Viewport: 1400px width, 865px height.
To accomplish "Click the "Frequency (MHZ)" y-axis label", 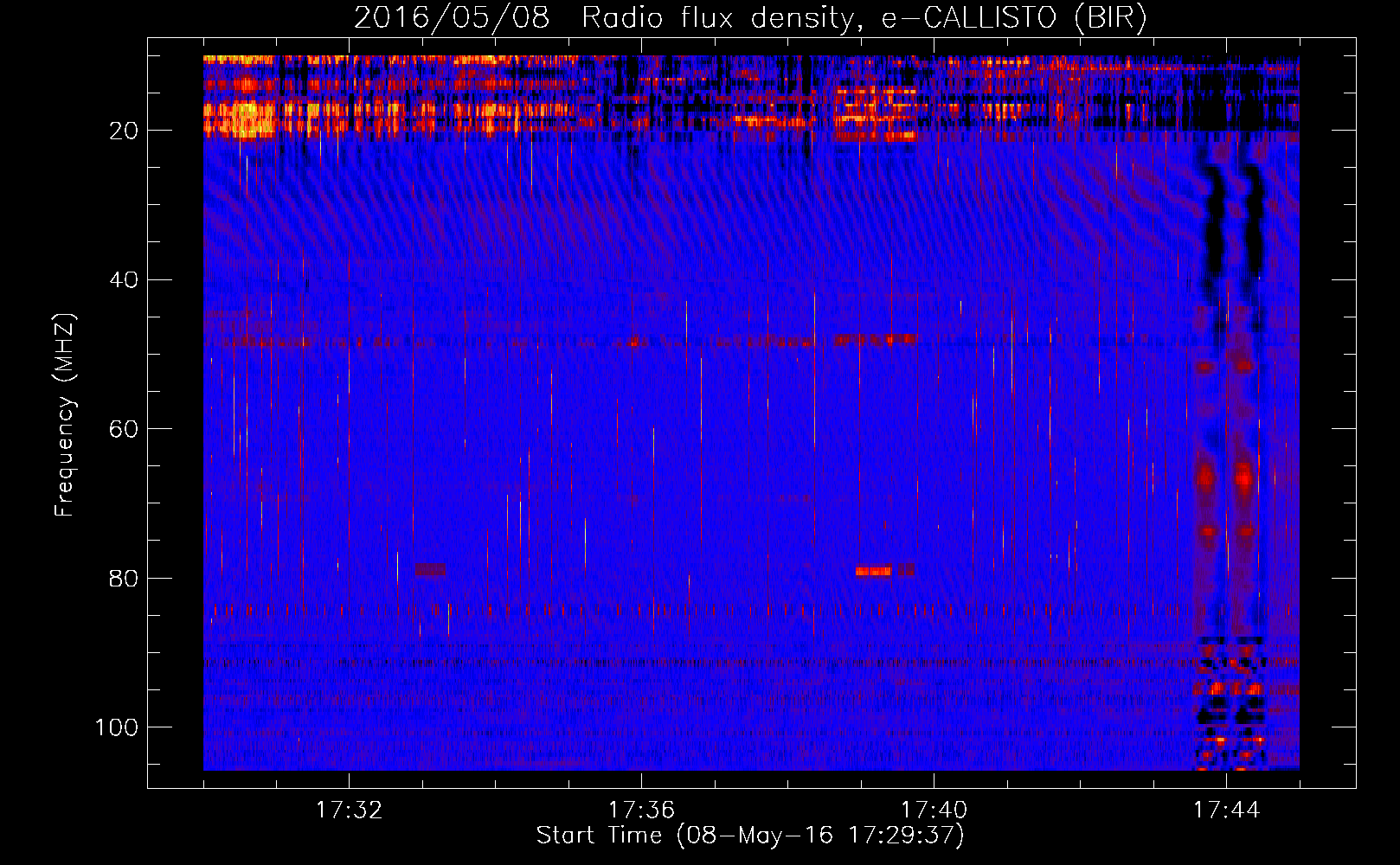I will point(65,414).
